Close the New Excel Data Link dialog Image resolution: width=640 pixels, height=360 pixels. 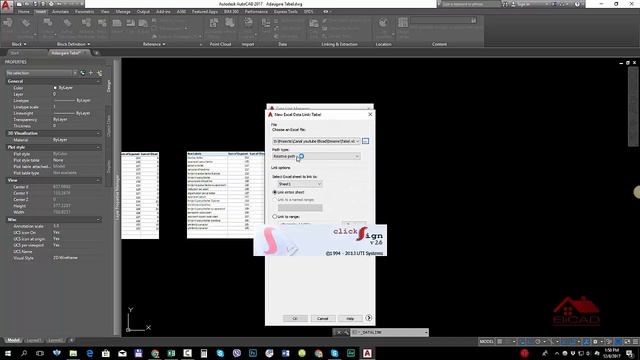(370, 115)
